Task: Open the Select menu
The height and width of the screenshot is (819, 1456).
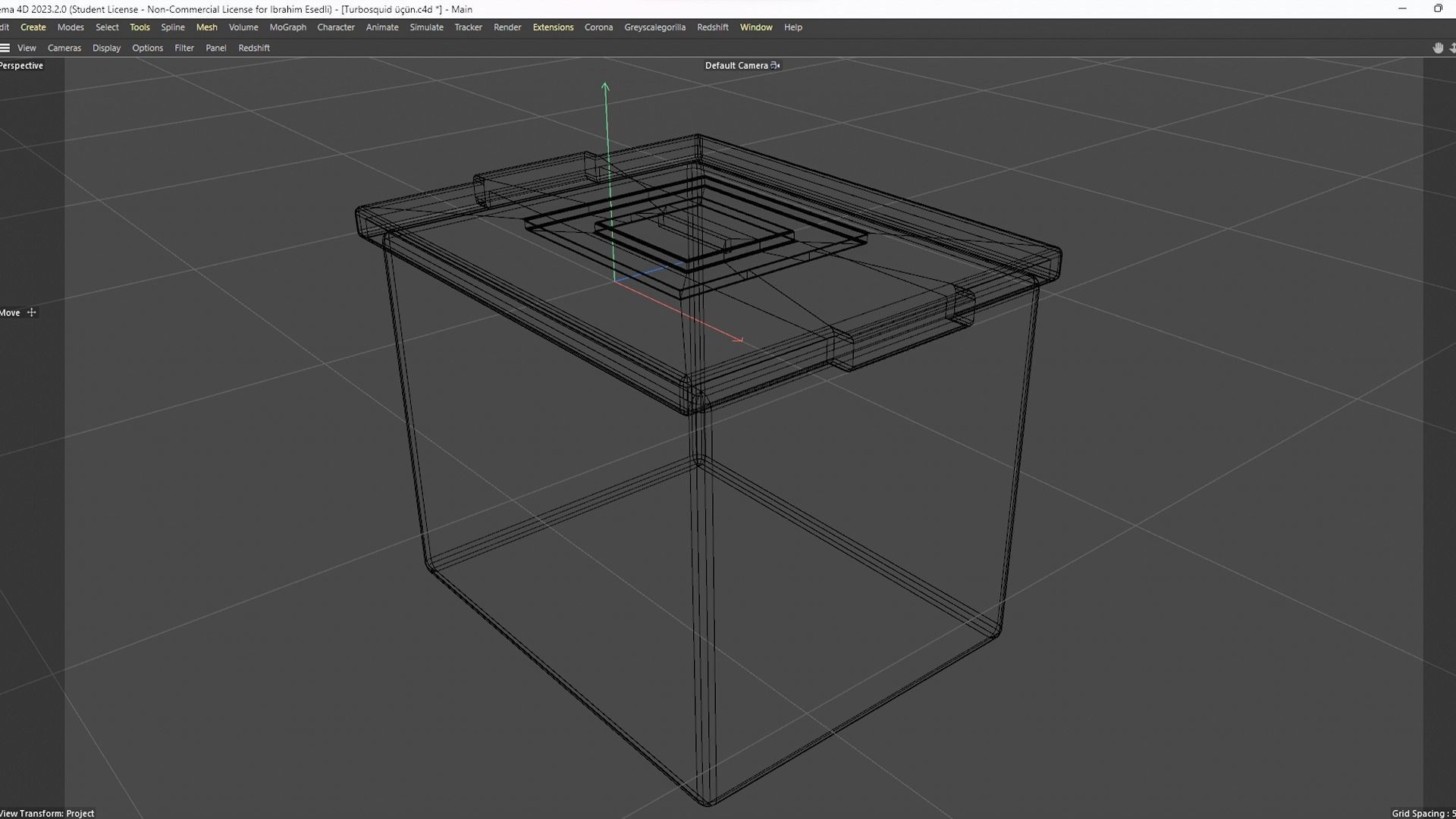Action: click(107, 27)
